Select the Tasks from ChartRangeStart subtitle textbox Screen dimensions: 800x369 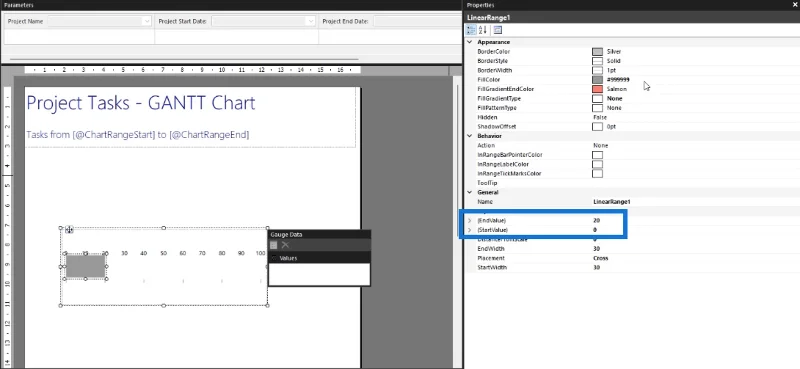pos(138,135)
